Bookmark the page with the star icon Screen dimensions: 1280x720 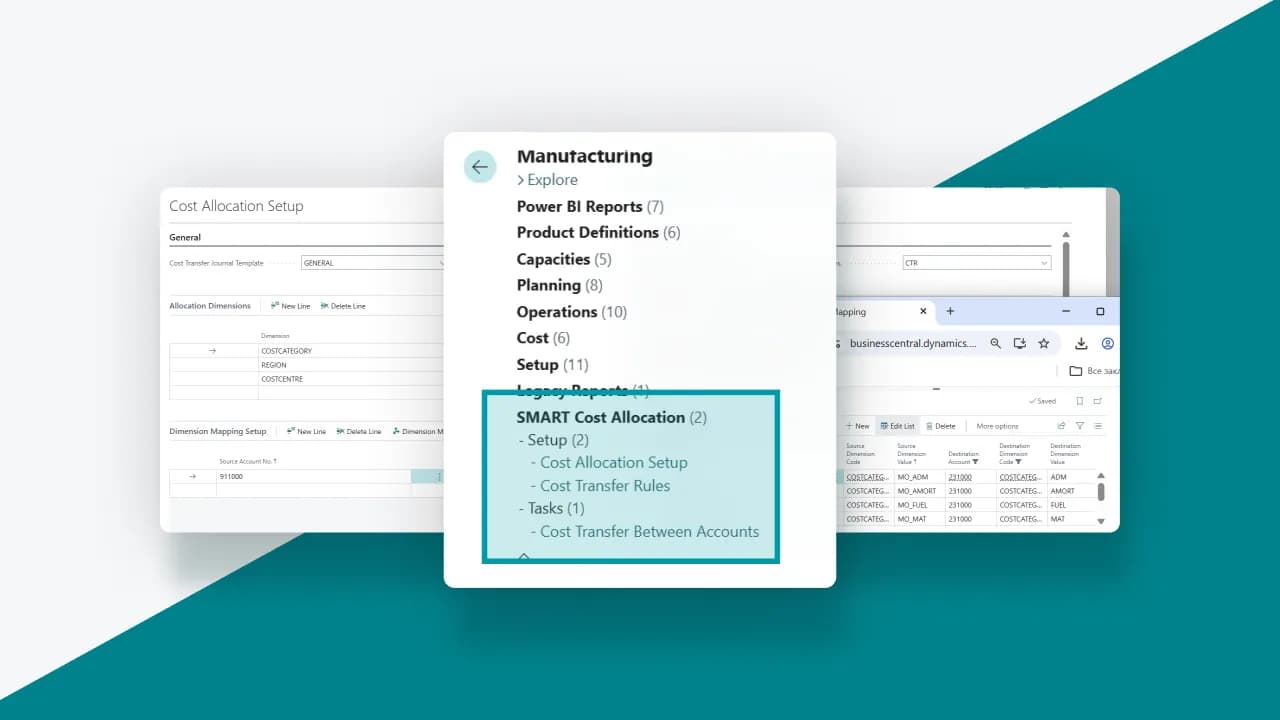pyautogui.click(x=1044, y=343)
